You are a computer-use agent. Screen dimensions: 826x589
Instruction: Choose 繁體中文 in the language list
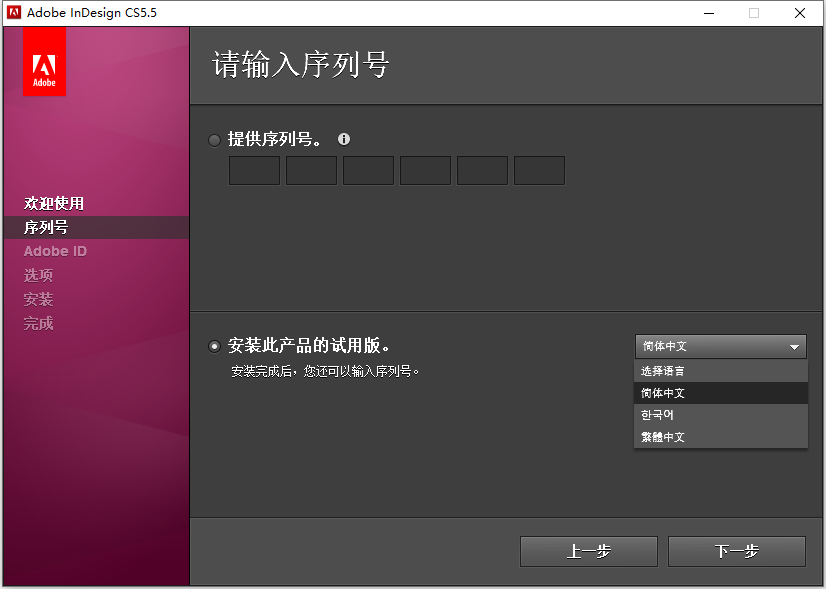(x=721, y=437)
